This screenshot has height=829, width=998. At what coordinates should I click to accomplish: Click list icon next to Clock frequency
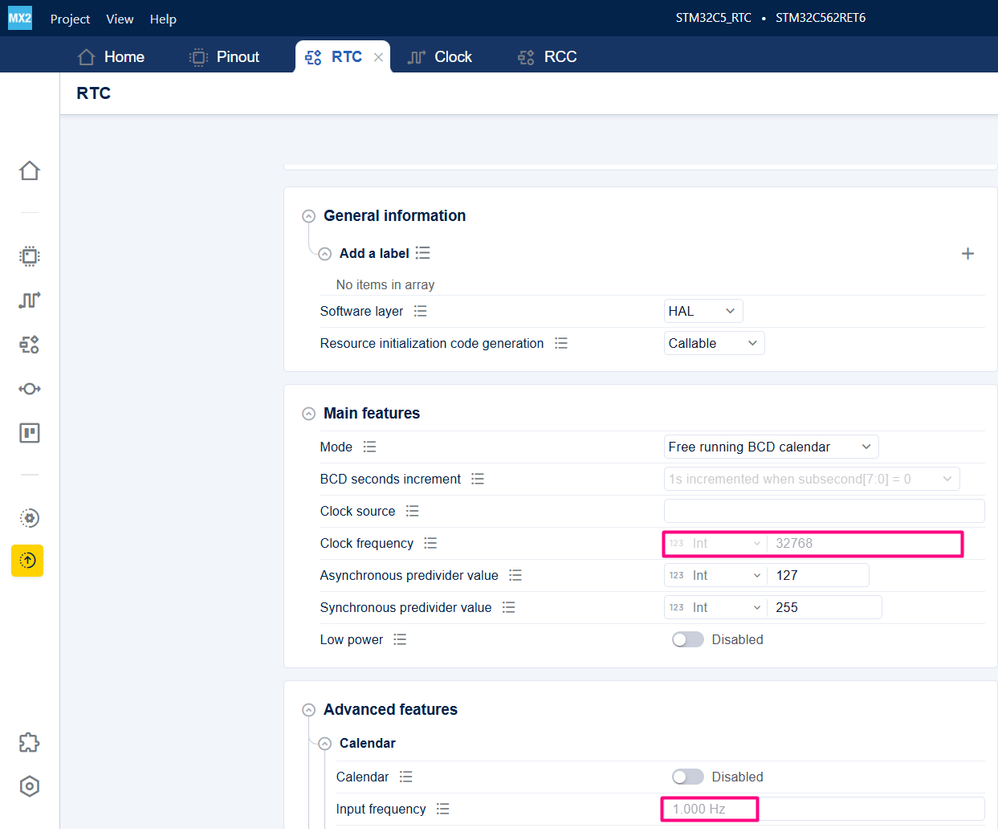pos(431,543)
